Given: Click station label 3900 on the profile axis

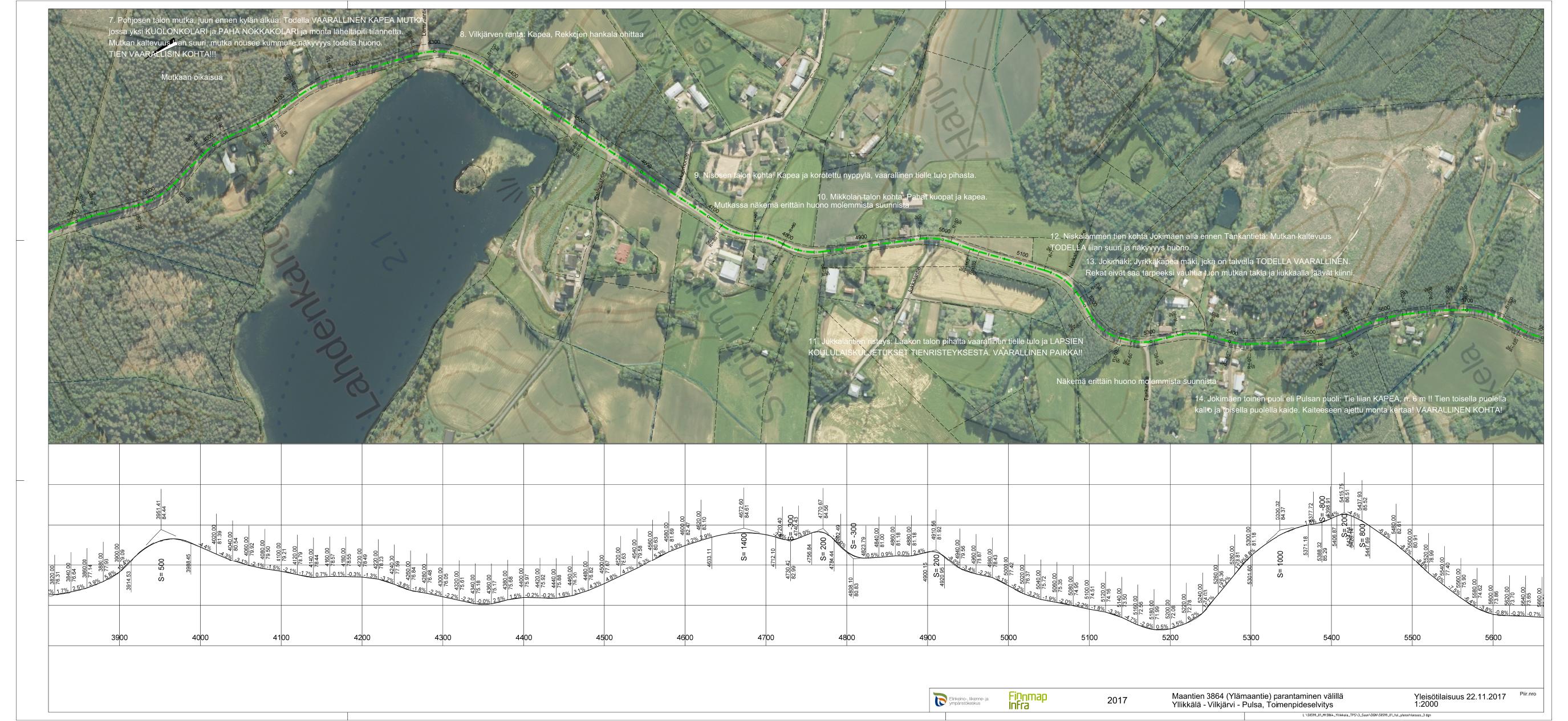Looking at the screenshot, I should [x=119, y=638].
